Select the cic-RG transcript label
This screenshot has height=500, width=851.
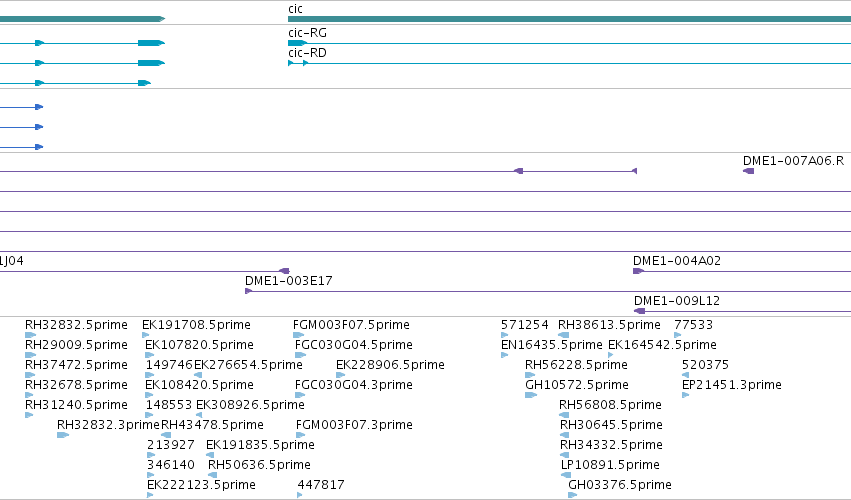[x=307, y=33]
